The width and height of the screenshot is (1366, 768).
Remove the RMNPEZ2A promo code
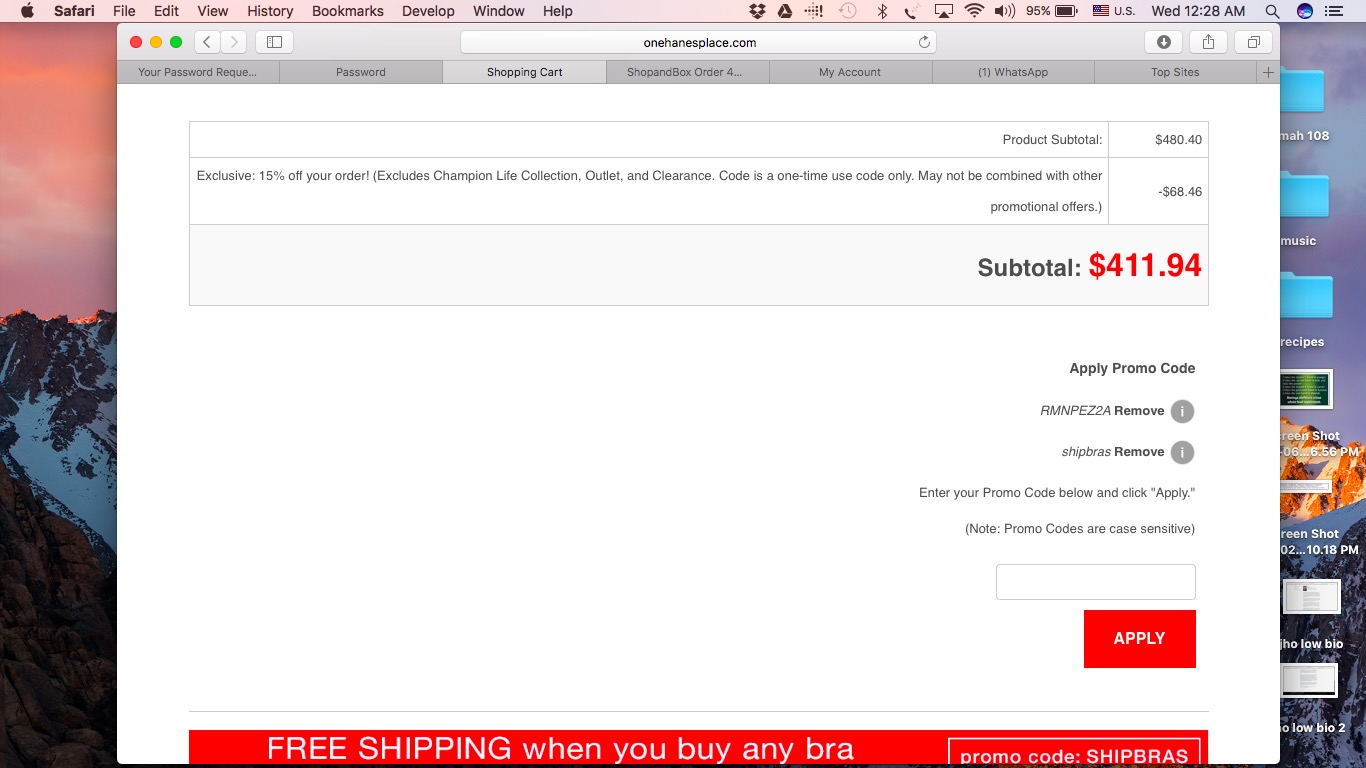coord(1139,411)
